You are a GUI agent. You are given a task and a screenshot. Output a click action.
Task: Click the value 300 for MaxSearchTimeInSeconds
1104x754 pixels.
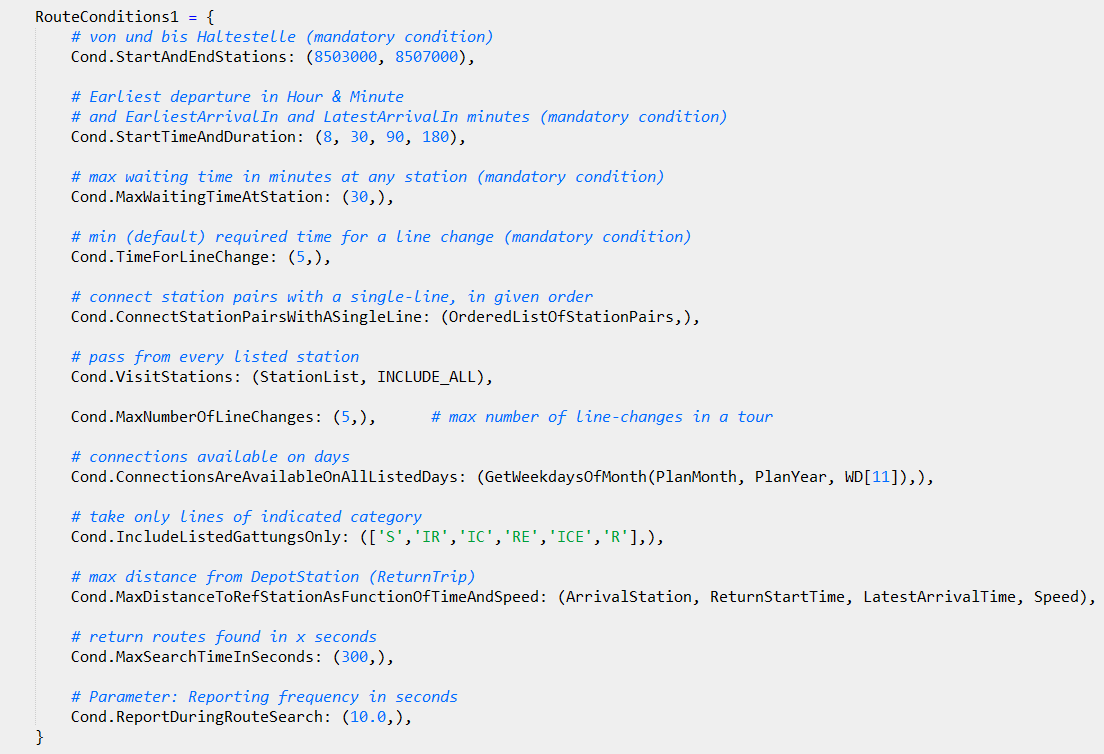click(355, 657)
